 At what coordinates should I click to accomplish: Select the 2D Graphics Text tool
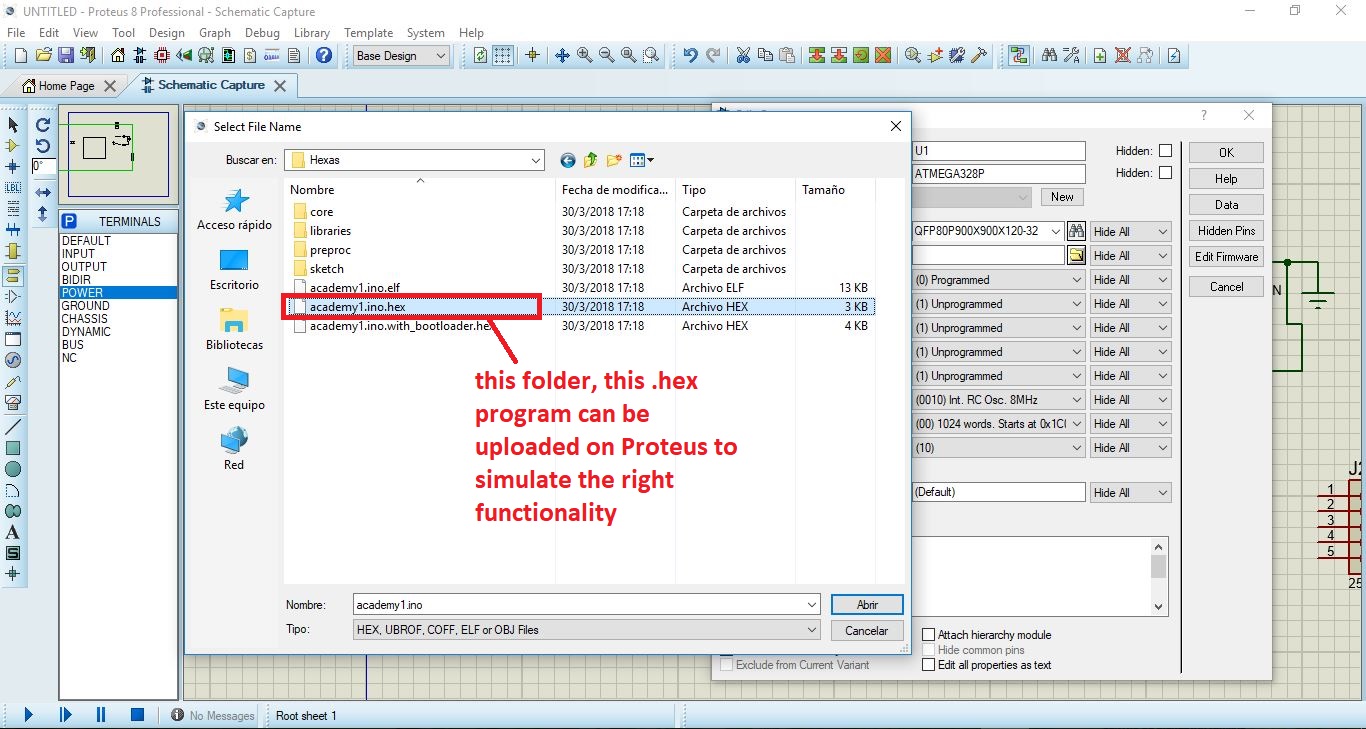(x=13, y=532)
